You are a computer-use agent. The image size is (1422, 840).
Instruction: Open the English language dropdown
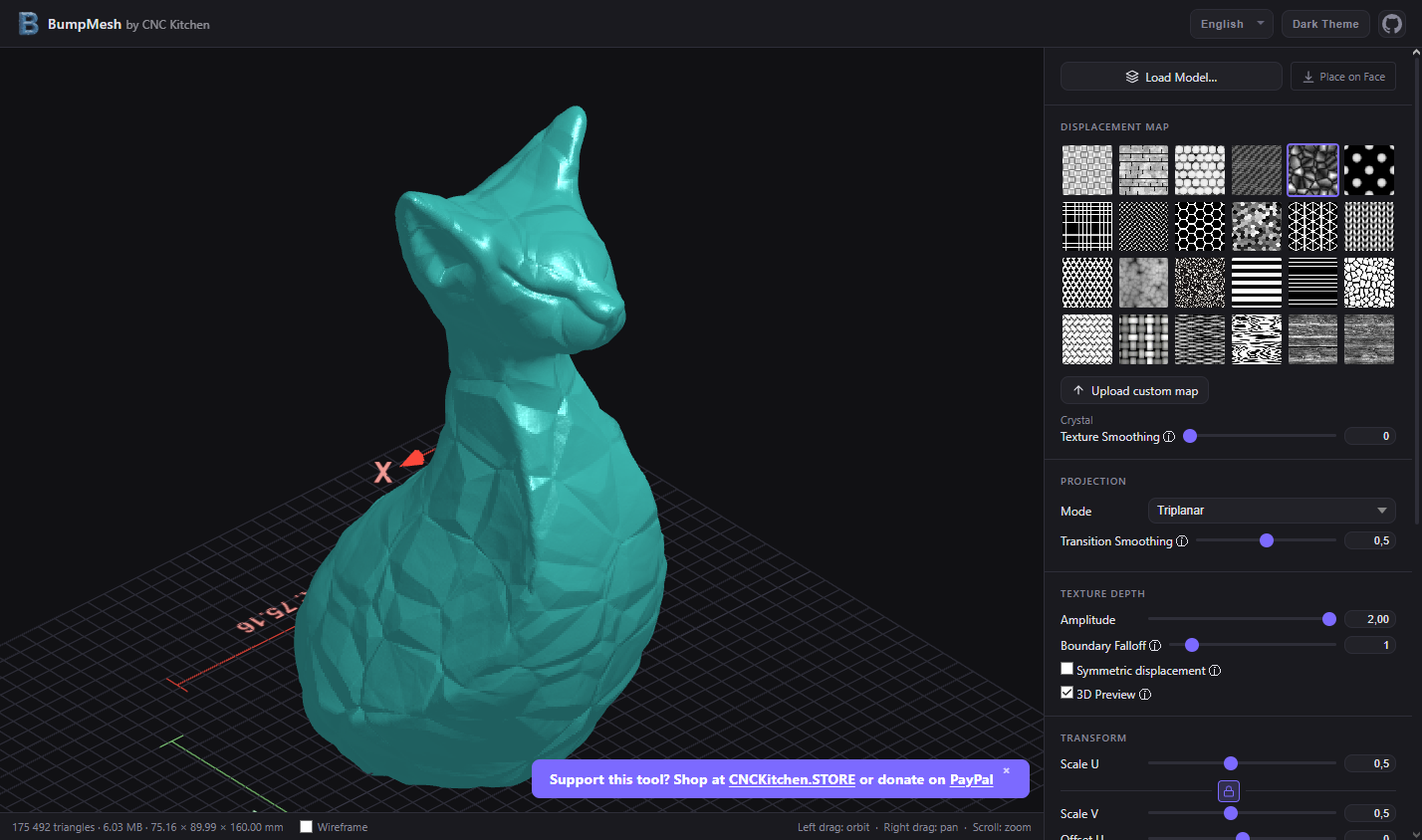click(x=1231, y=24)
